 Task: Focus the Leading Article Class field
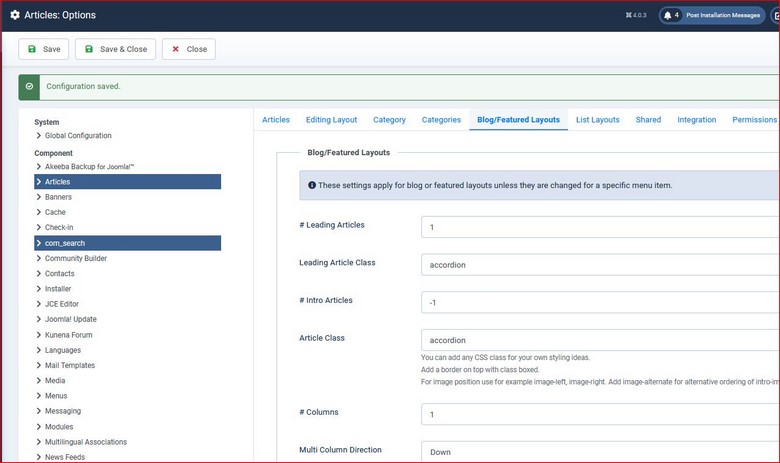point(600,265)
